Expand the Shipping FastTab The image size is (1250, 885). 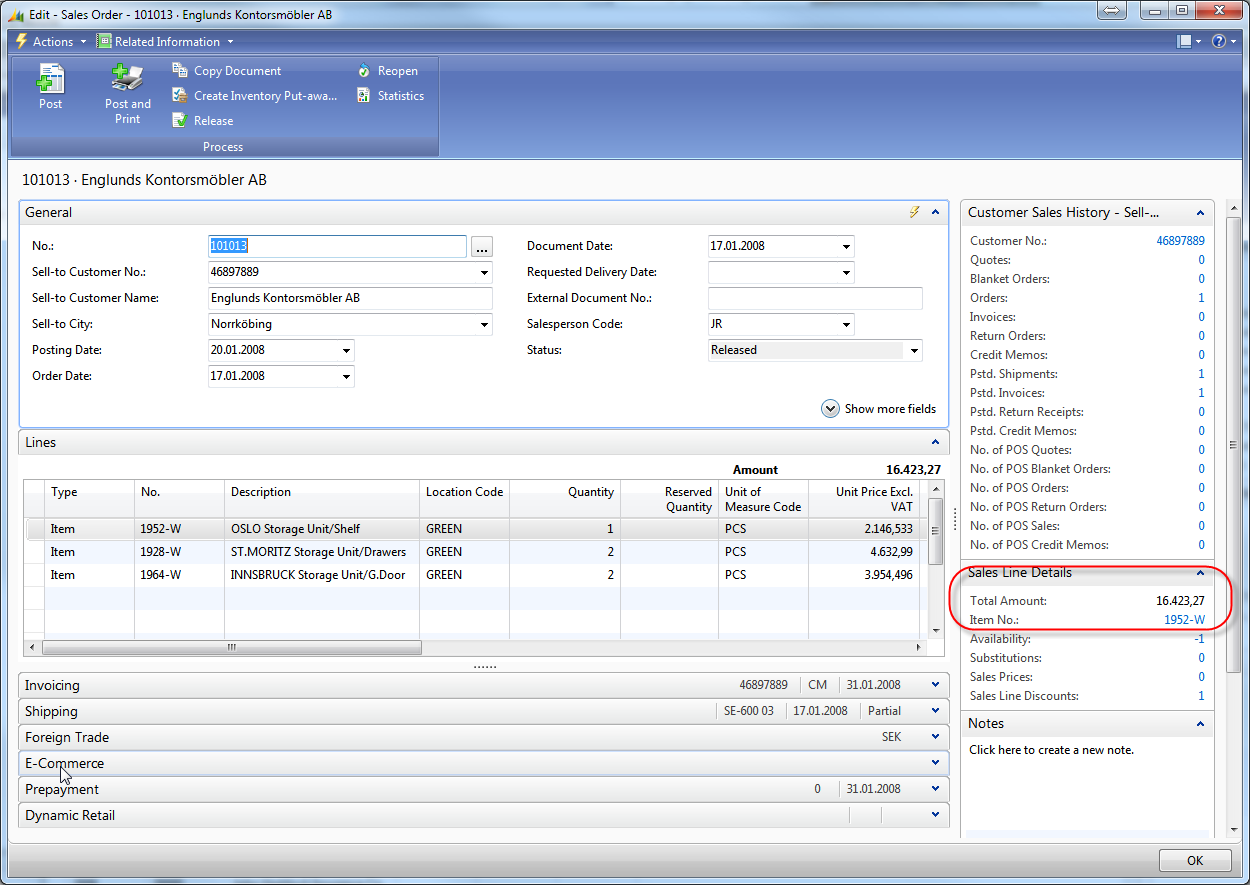coord(935,711)
